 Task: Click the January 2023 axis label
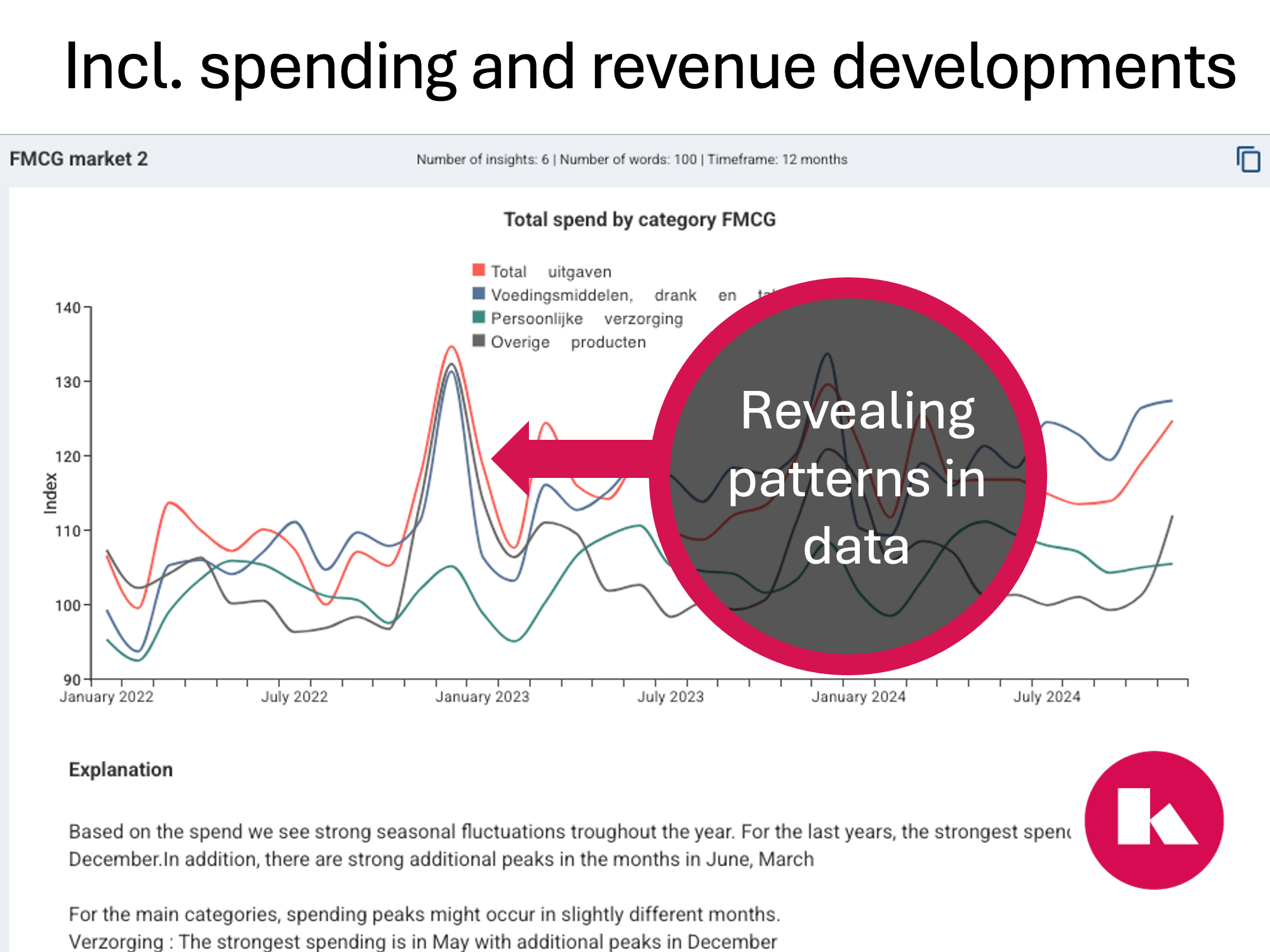tap(482, 697)
